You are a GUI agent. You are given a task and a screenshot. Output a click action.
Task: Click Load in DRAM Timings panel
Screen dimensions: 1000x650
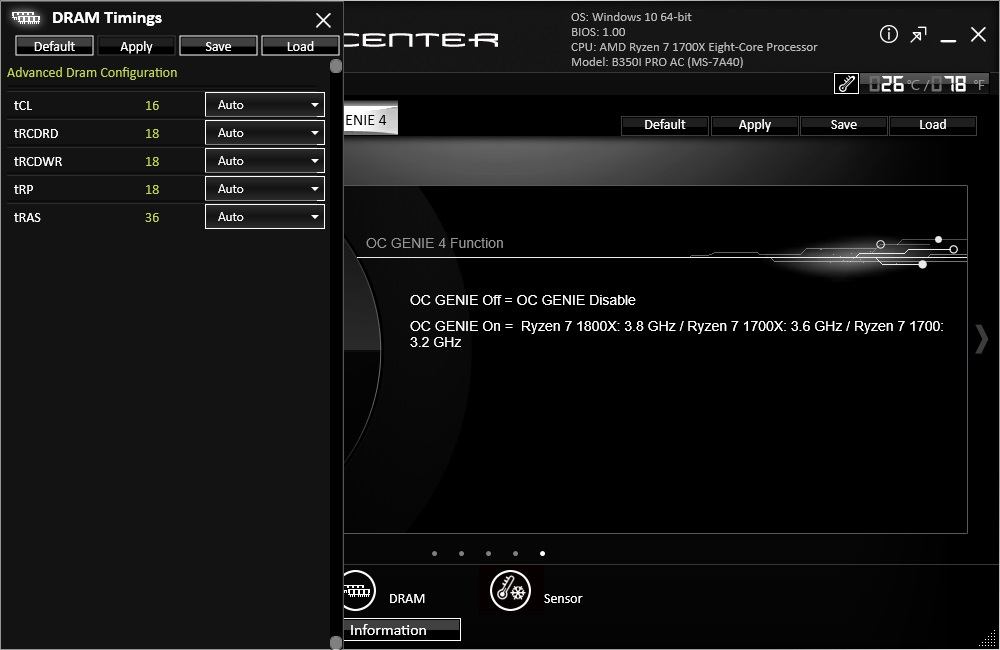[300, 46]
